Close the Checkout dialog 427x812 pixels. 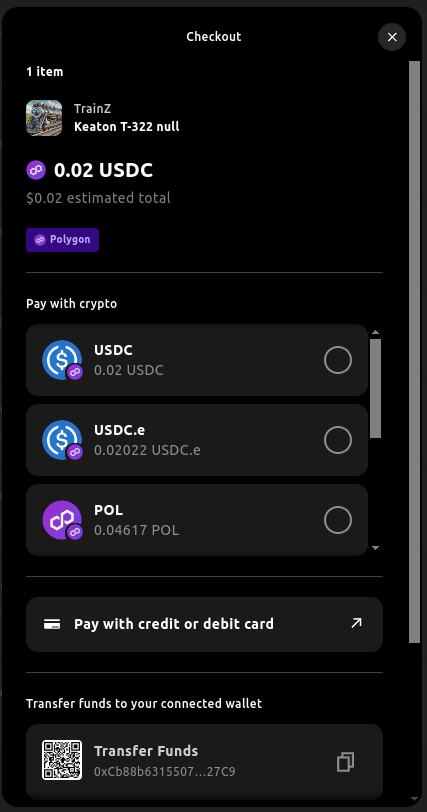392,37
